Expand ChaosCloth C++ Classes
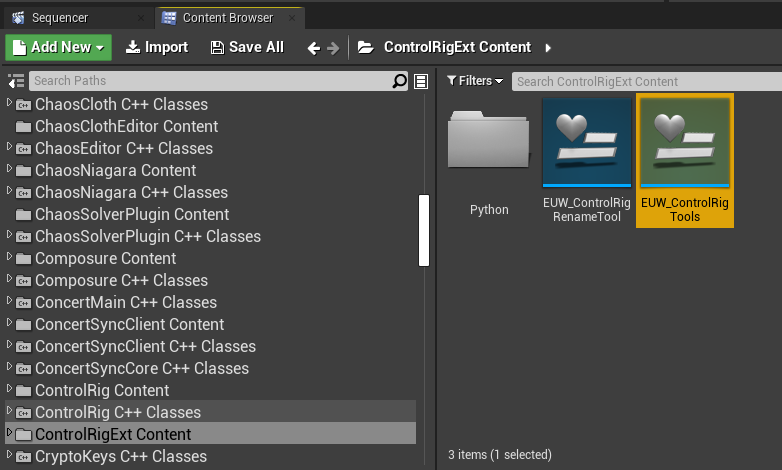Viewport: 782px width, 470px height. [9, 102]
